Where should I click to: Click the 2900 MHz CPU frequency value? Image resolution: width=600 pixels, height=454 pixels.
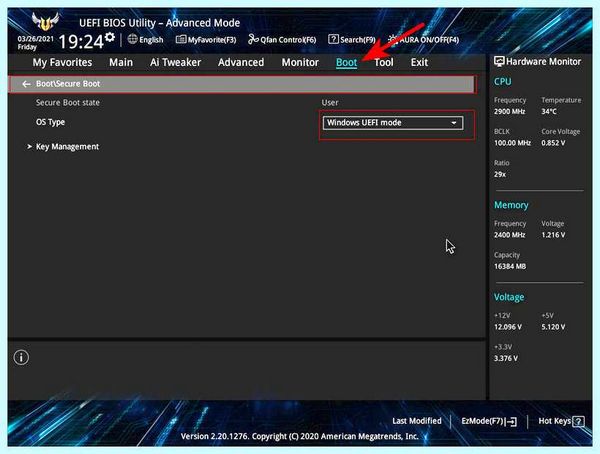[x=509, y=112]
